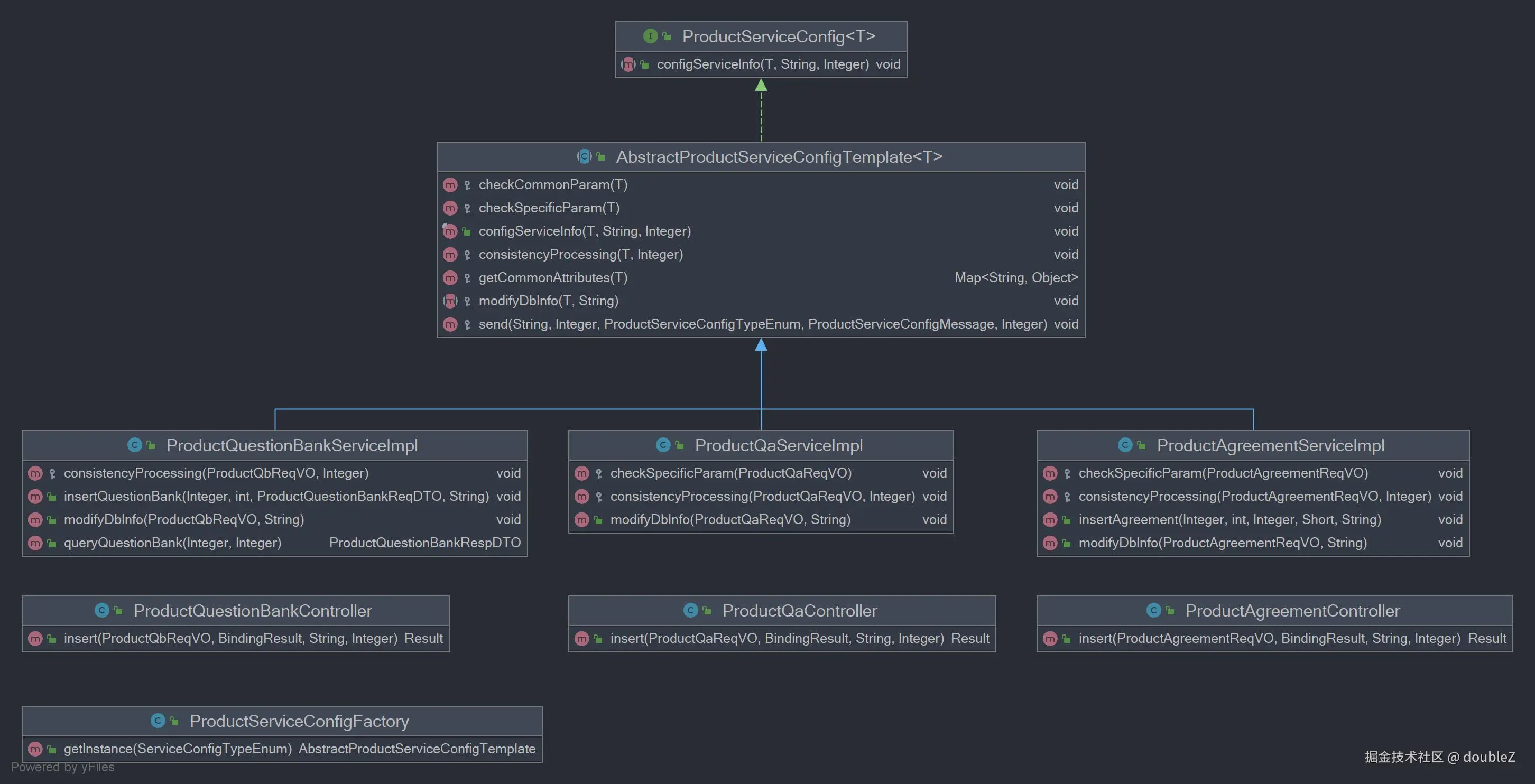This screenshot has width=1535, height=784.
Task: Click the abstract method icon beside modifyDbInfo(T, String)
Action: tap(450, 301)
